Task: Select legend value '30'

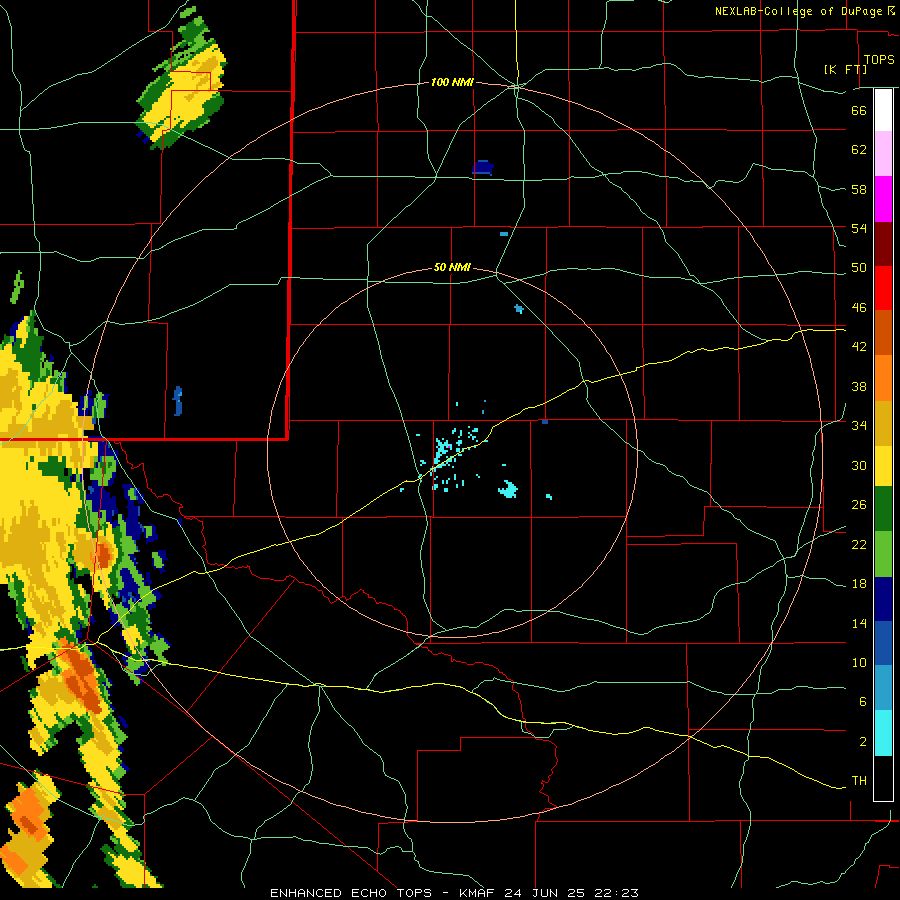Action: (859, 465)
